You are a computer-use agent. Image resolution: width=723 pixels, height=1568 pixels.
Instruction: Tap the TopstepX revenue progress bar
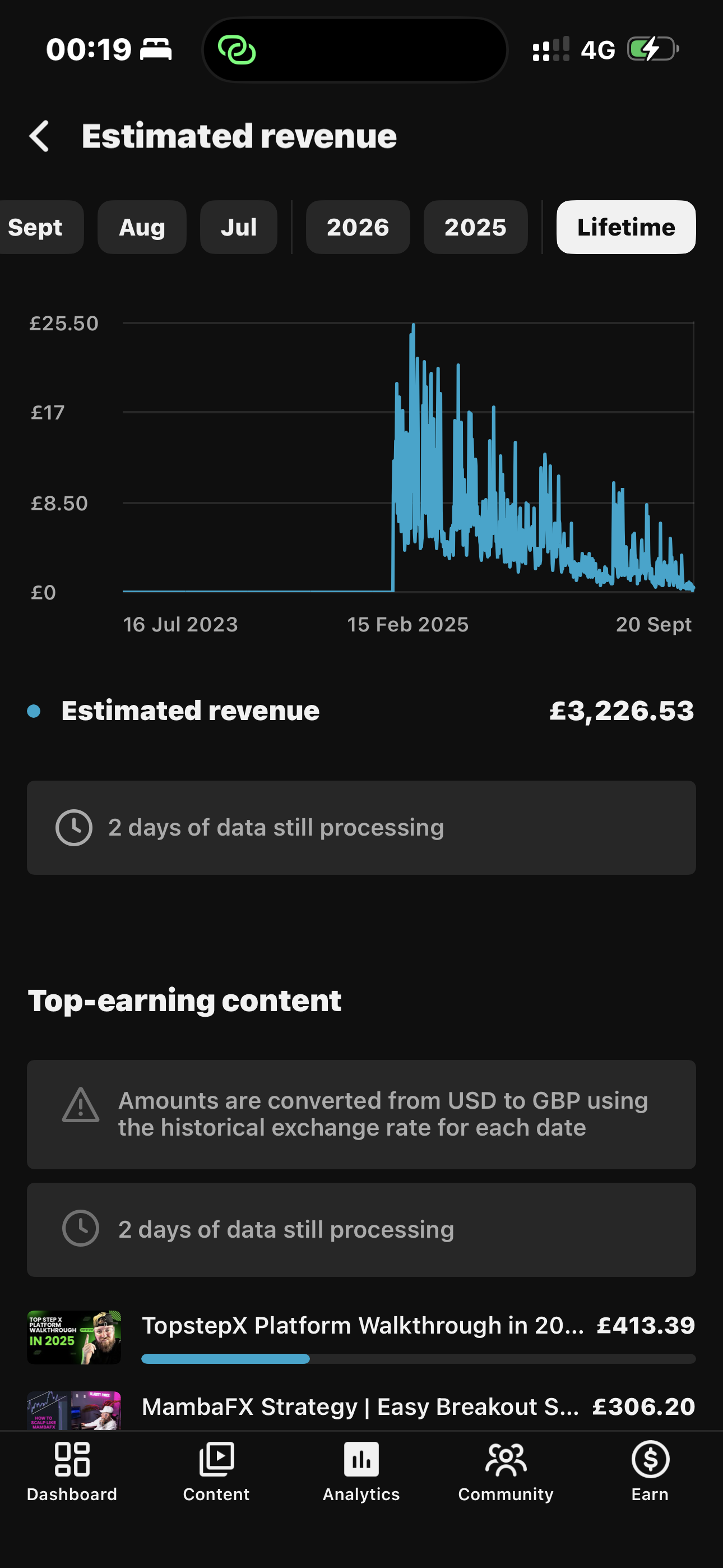[x=419, y=1359]
